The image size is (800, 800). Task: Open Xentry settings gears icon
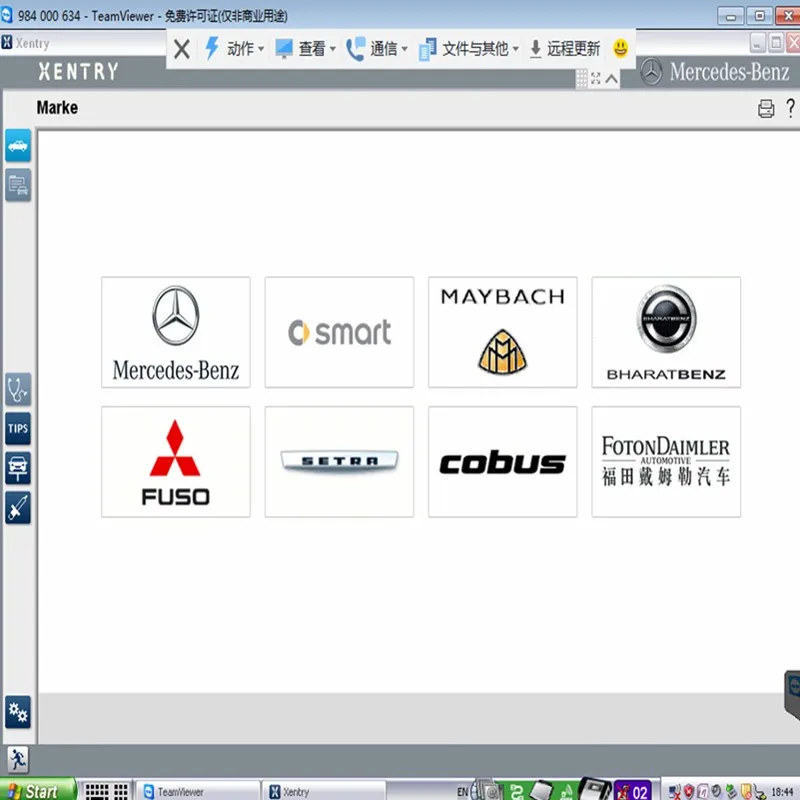click(18, 712)
